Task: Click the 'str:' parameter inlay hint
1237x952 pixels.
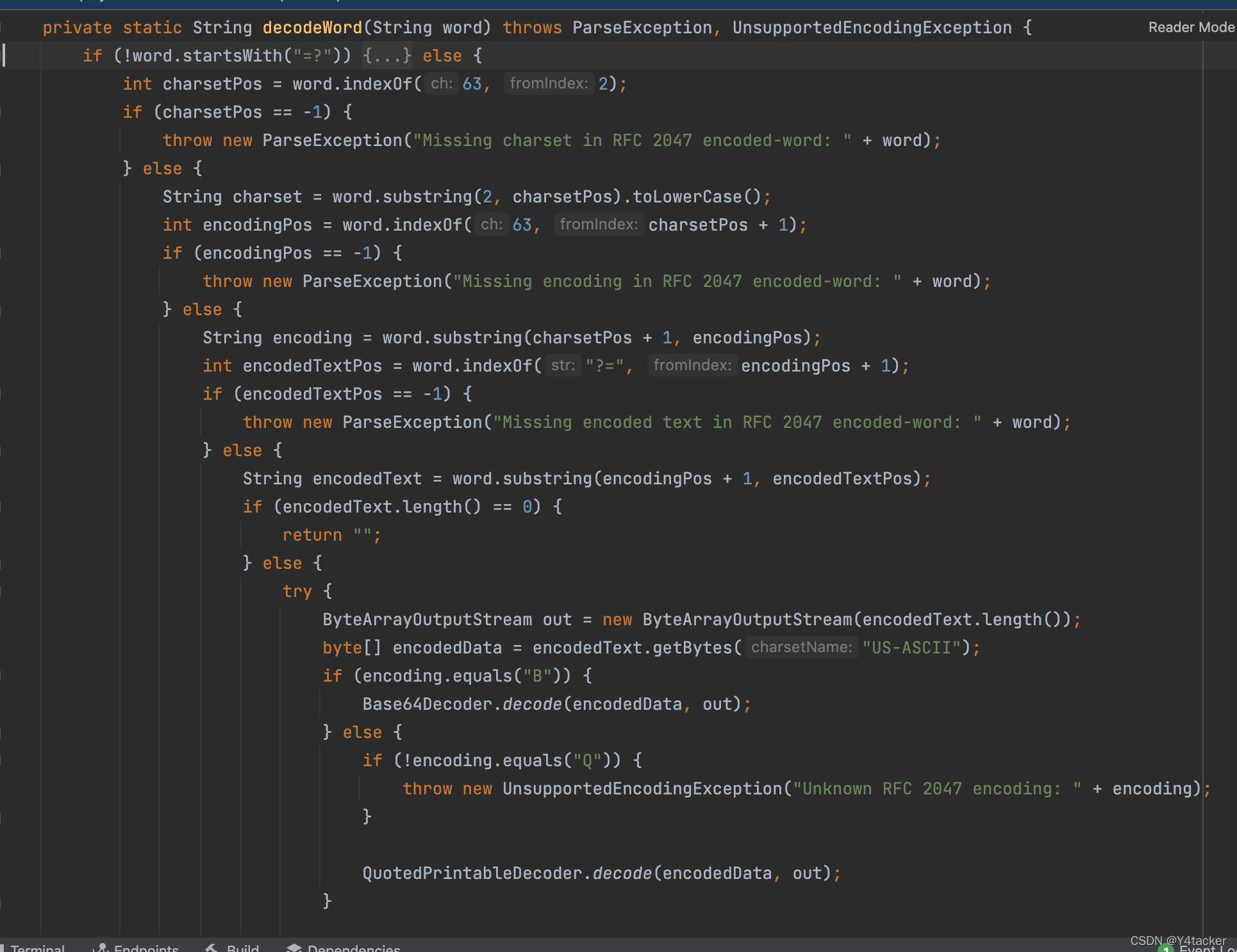Action: (x=563, y=366)
